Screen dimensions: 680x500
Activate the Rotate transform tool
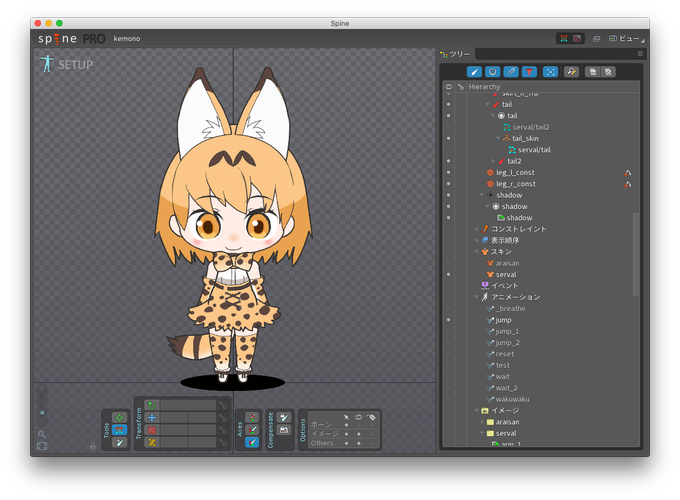(x=152, y=405)
